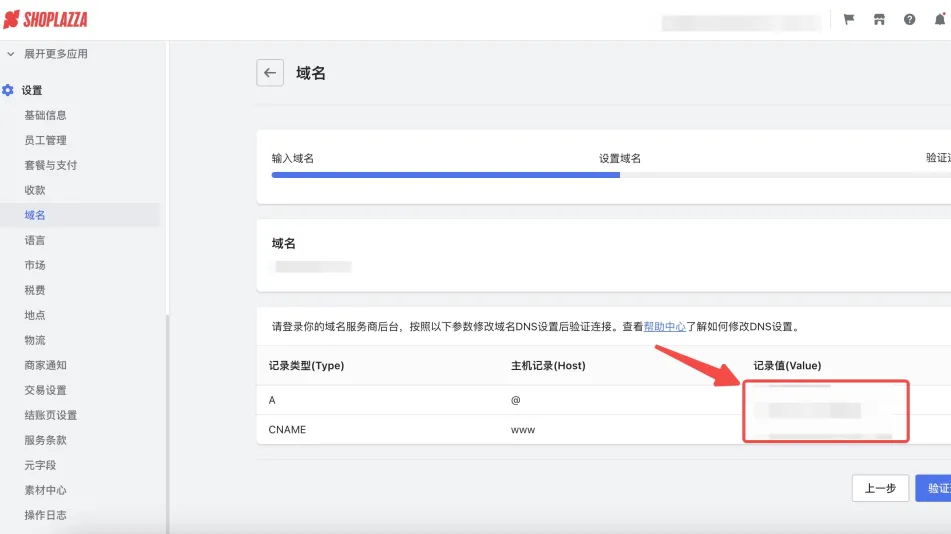
Task: Click the 上一步 button
Action: pyautogui.click(x=880, y=488)
